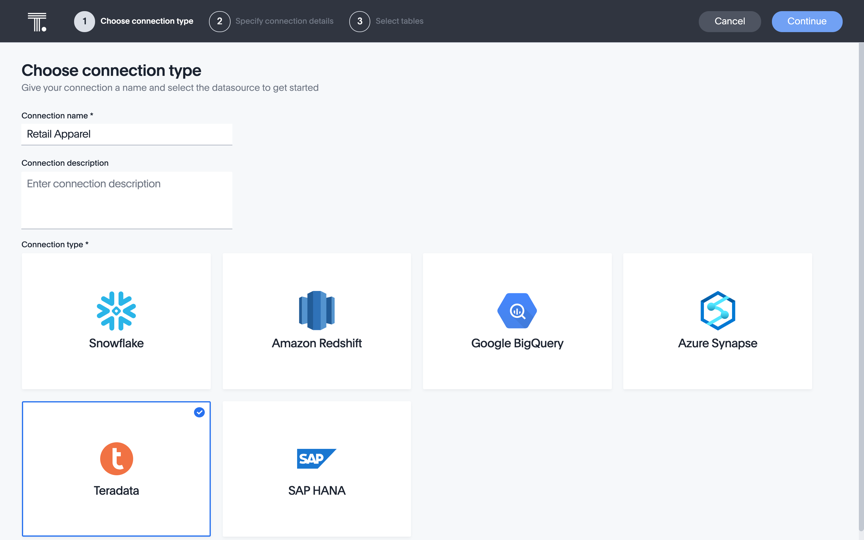864x540 pixels.
Task: Edit the Connection name field
Action: click(127, 134)
